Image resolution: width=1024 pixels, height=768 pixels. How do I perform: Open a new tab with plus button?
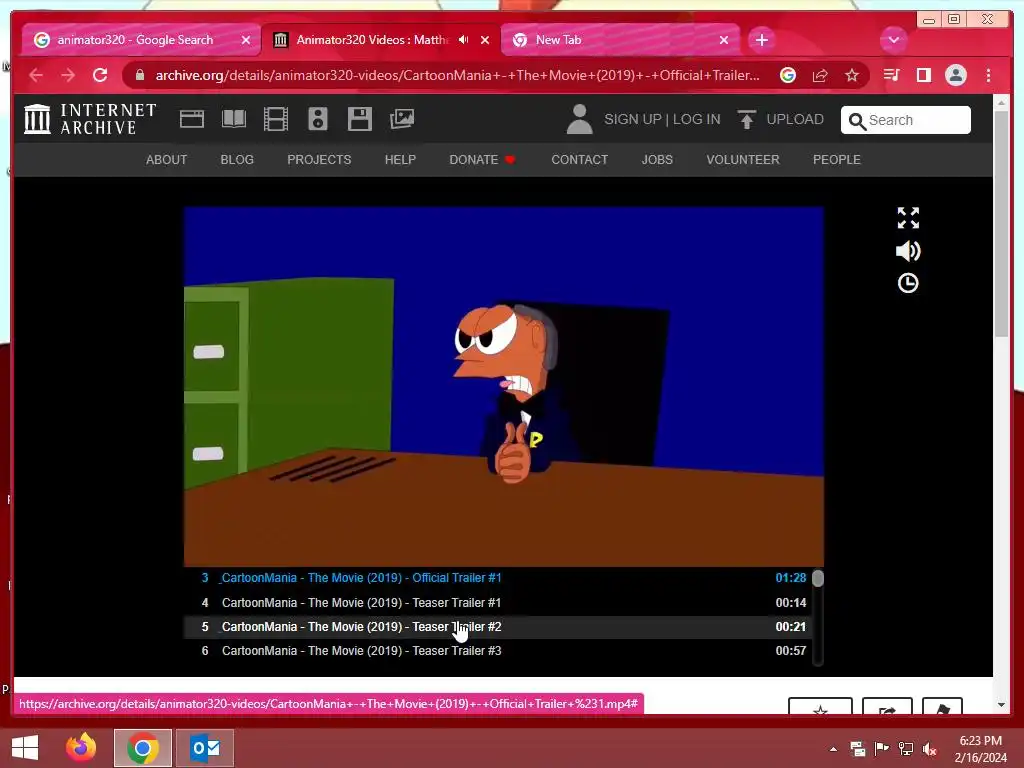point(761,40)
